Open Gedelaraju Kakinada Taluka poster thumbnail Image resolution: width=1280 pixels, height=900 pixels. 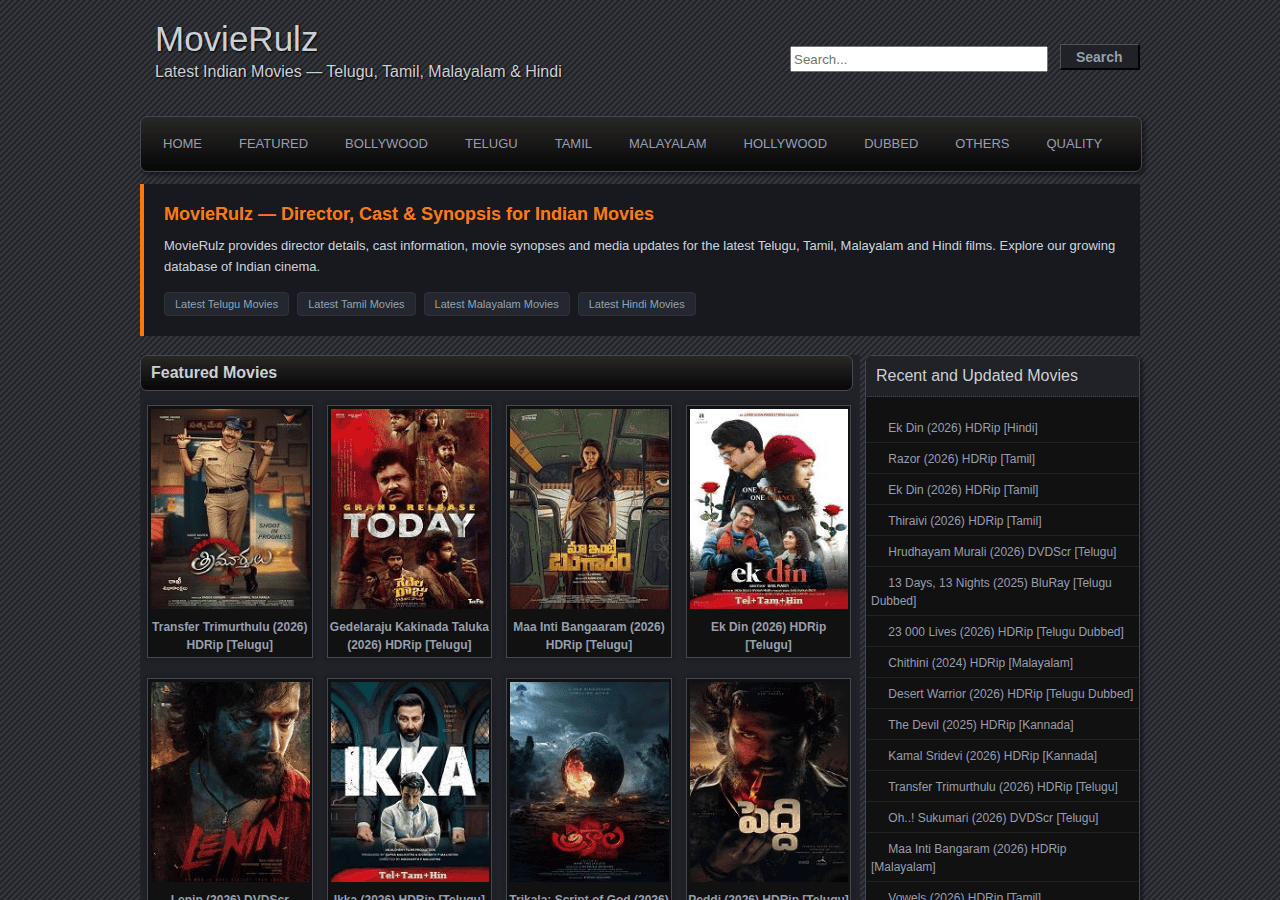coord(410,509)
